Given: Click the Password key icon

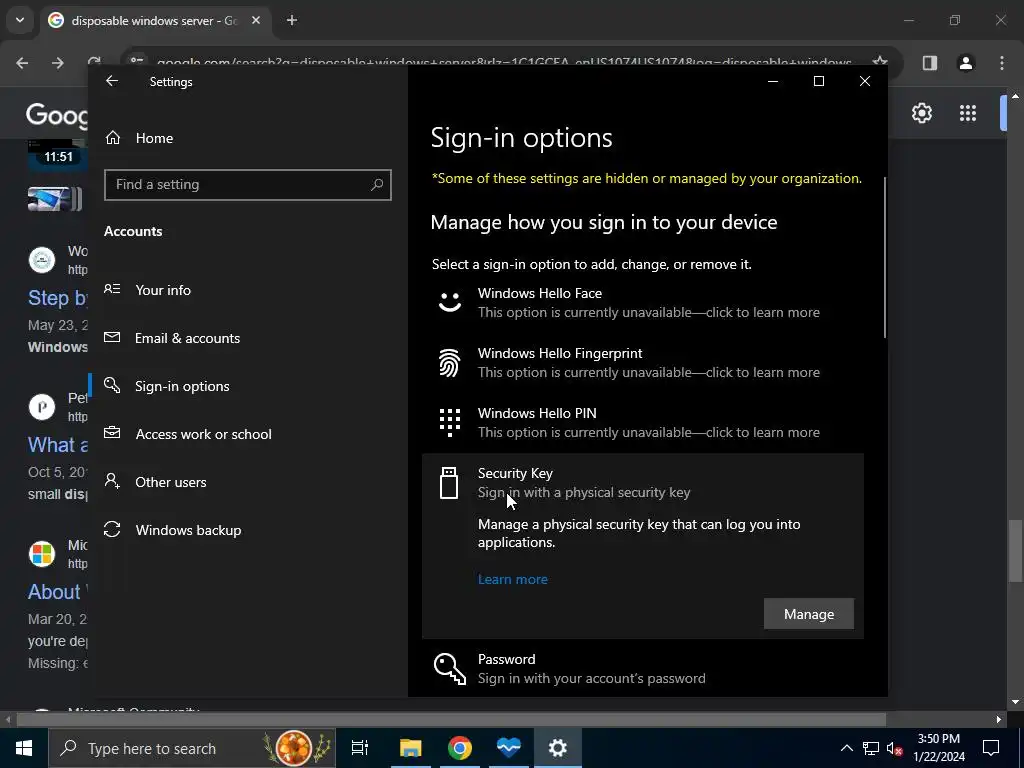Looking at the screenshot, I should tap(449, 669).
